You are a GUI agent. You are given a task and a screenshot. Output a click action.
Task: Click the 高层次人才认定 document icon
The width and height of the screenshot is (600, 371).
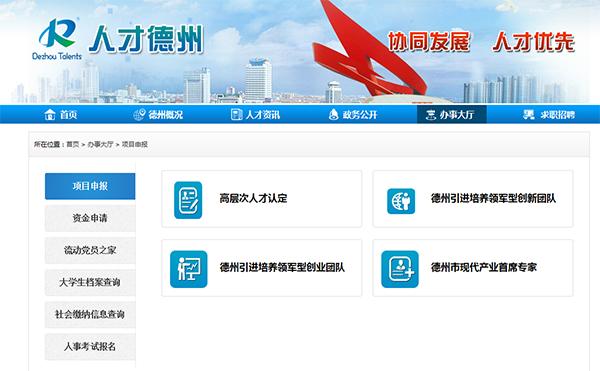[x=188, y=200]
